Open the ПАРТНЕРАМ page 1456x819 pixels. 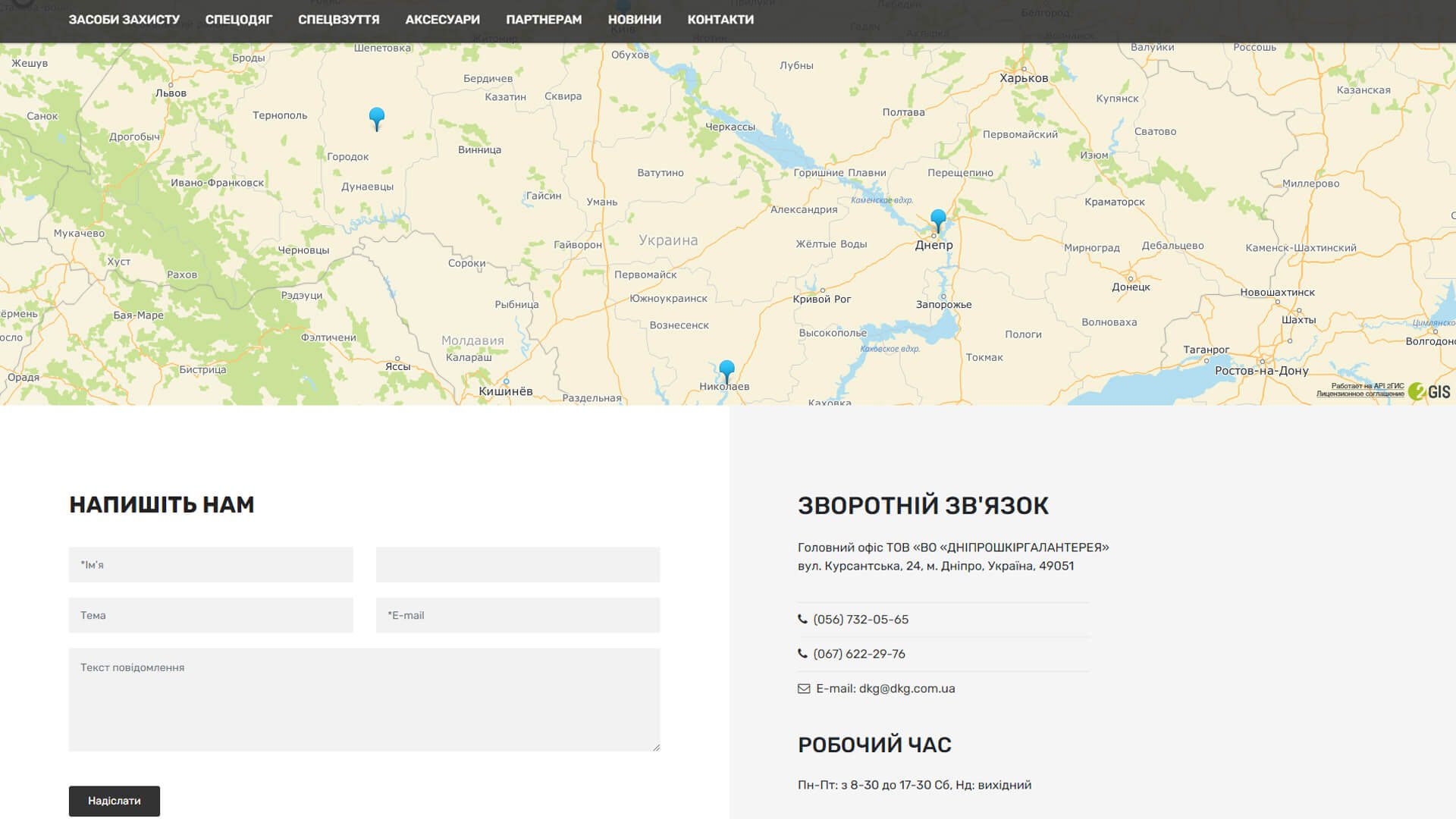(544, 20)
